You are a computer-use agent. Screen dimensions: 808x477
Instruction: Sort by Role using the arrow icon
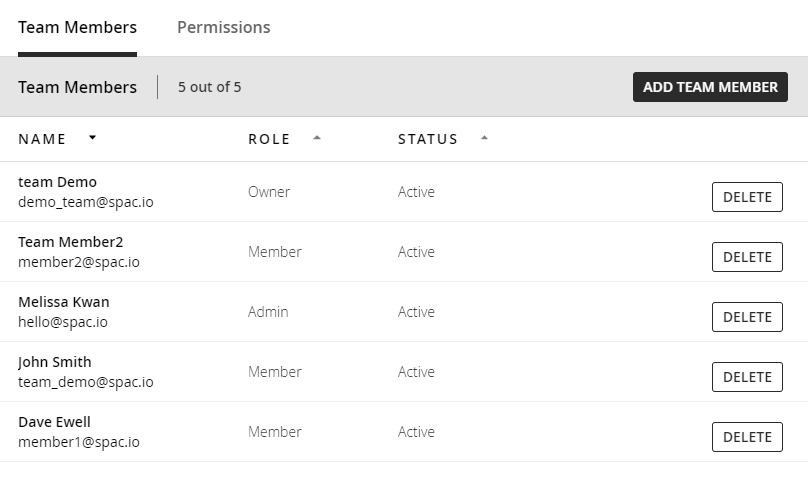coord(317,138)
